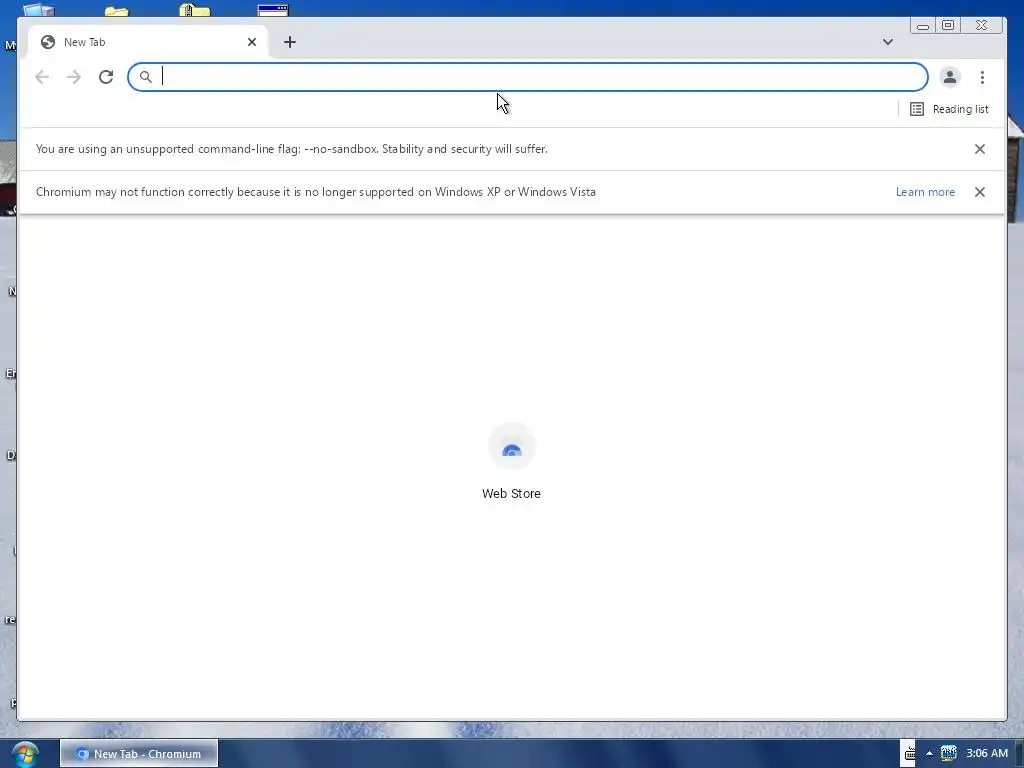This screenshot has height=768, width=1024.
Task: Click the Windows Start button
Action: click(25, 754)
